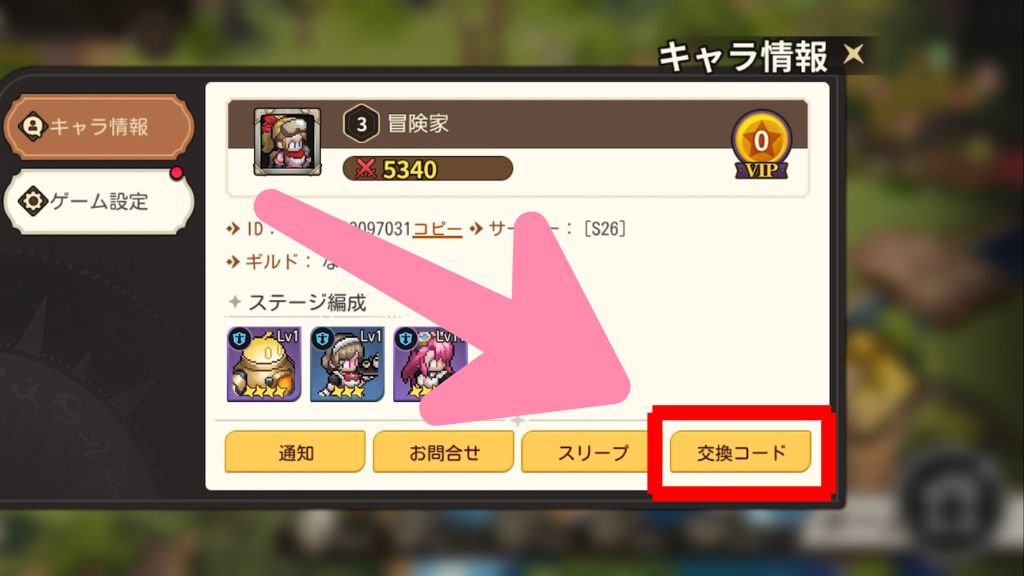Click the お問合せ button
The image size is (1024, 576).
click(443, 452)
